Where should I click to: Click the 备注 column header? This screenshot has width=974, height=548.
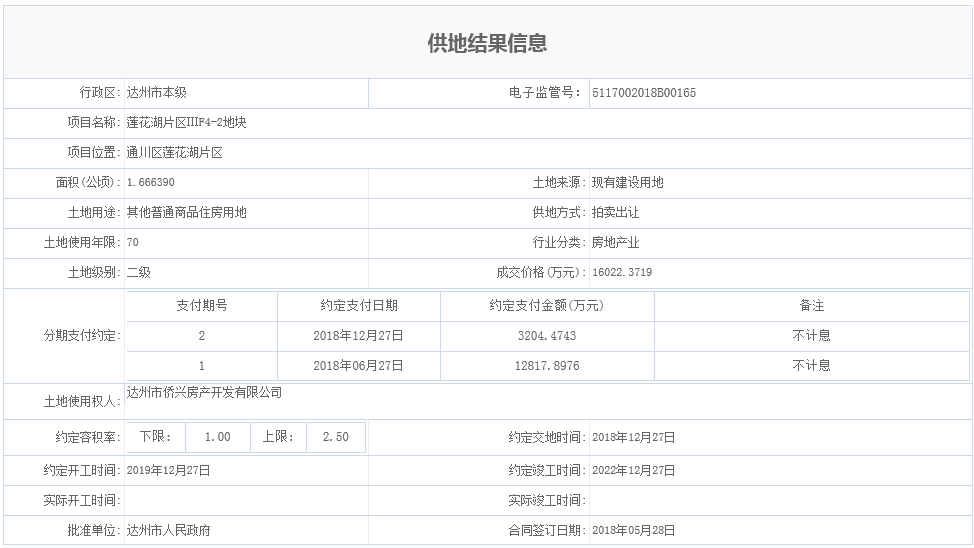coord(811,305)
